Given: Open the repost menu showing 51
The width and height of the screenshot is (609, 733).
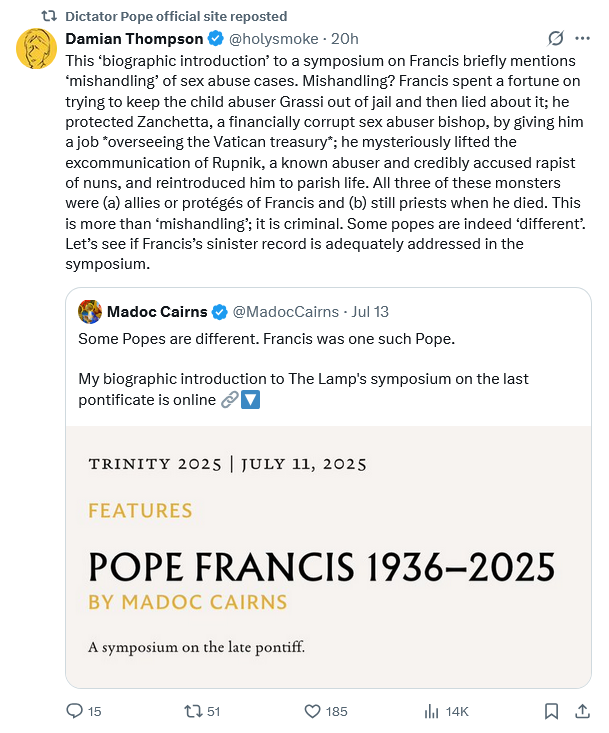Looking at the screenshot, I should (194, 711).
